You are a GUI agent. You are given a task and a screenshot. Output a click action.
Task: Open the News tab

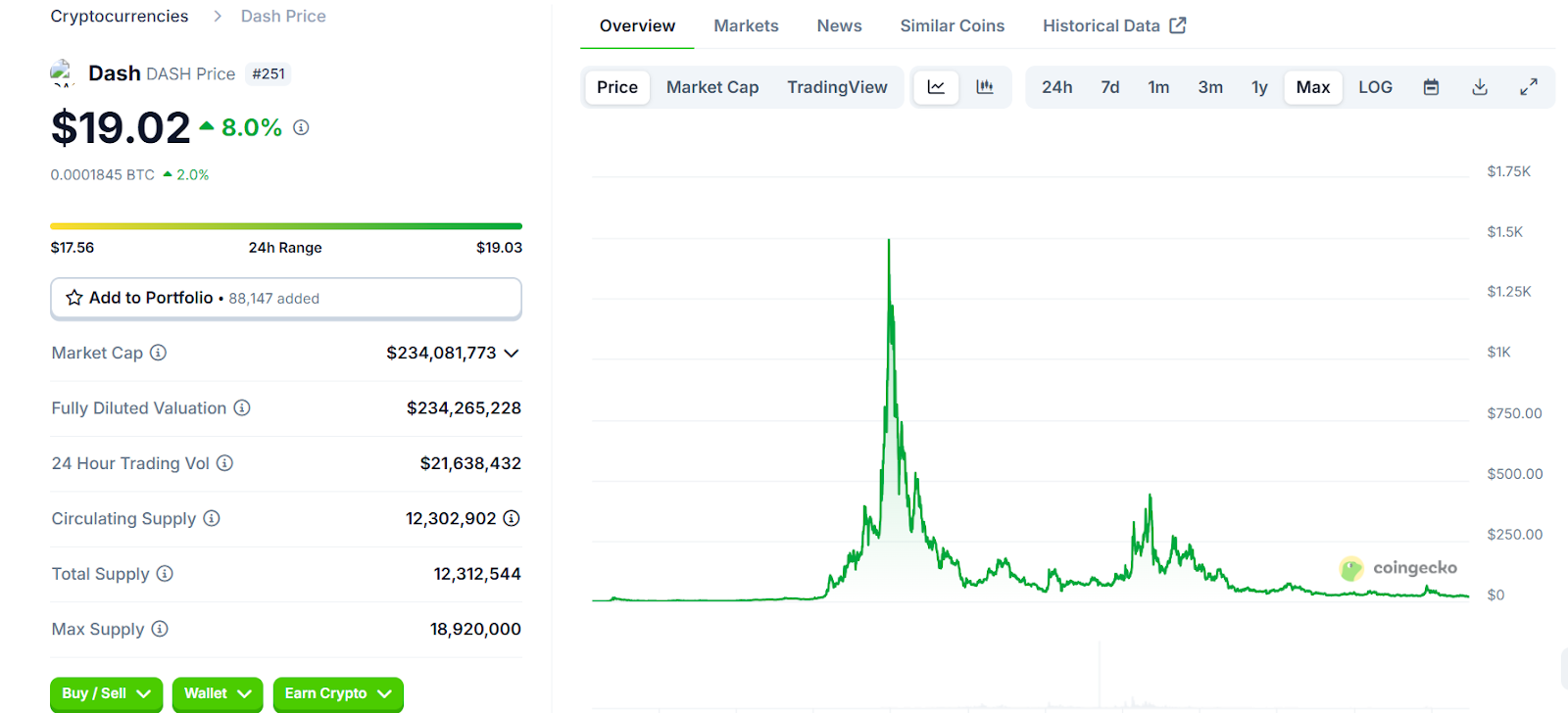840,25
